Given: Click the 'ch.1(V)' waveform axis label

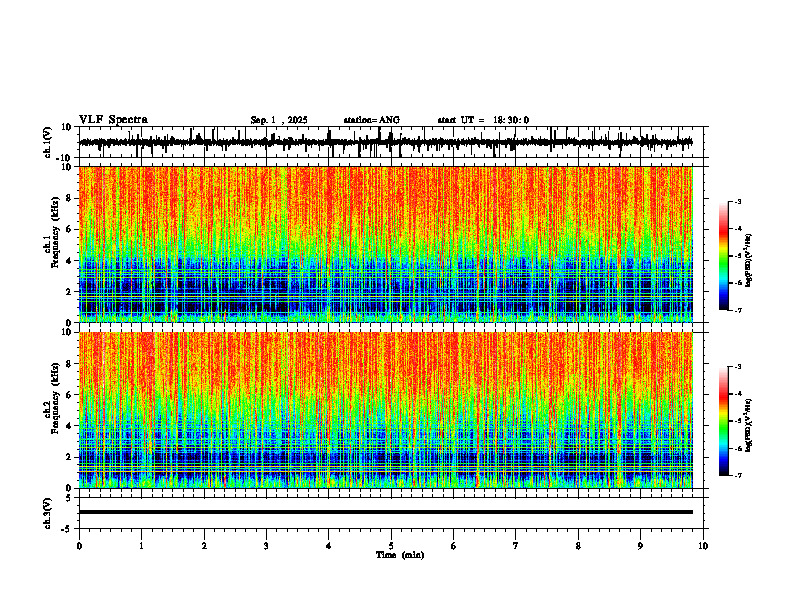Looking at the screenshot, I should pyautogui.click(x=48, y=142).
